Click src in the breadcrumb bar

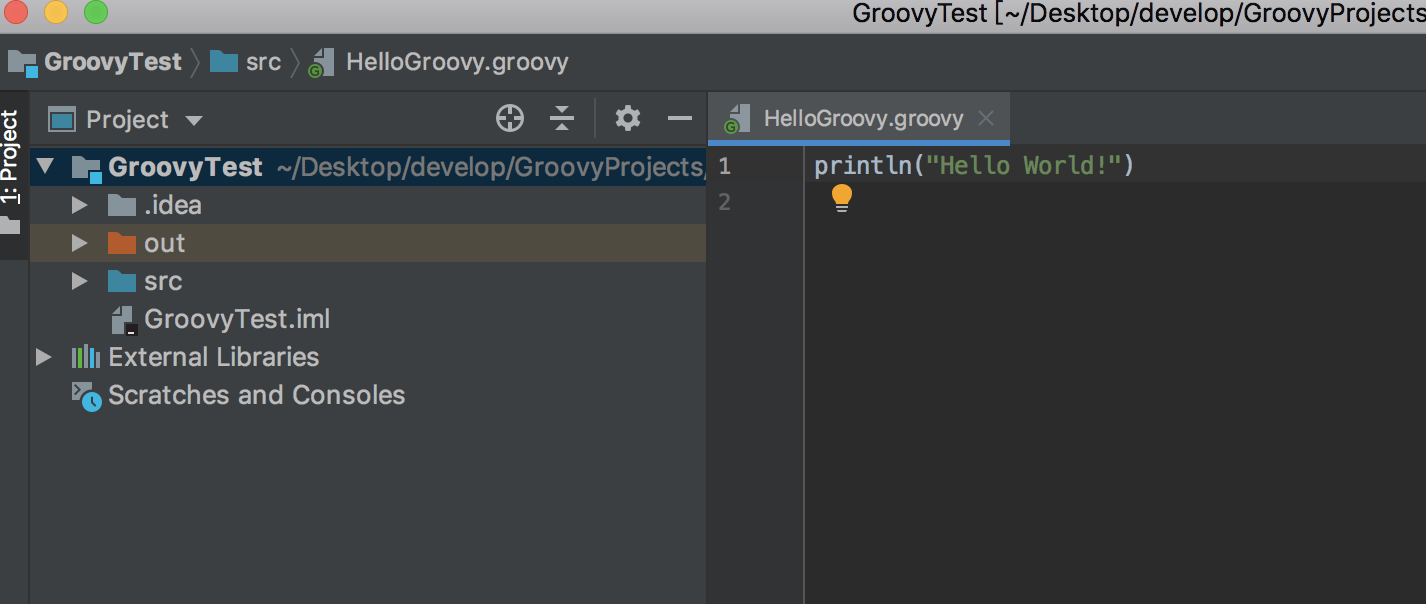click(263, 62)
